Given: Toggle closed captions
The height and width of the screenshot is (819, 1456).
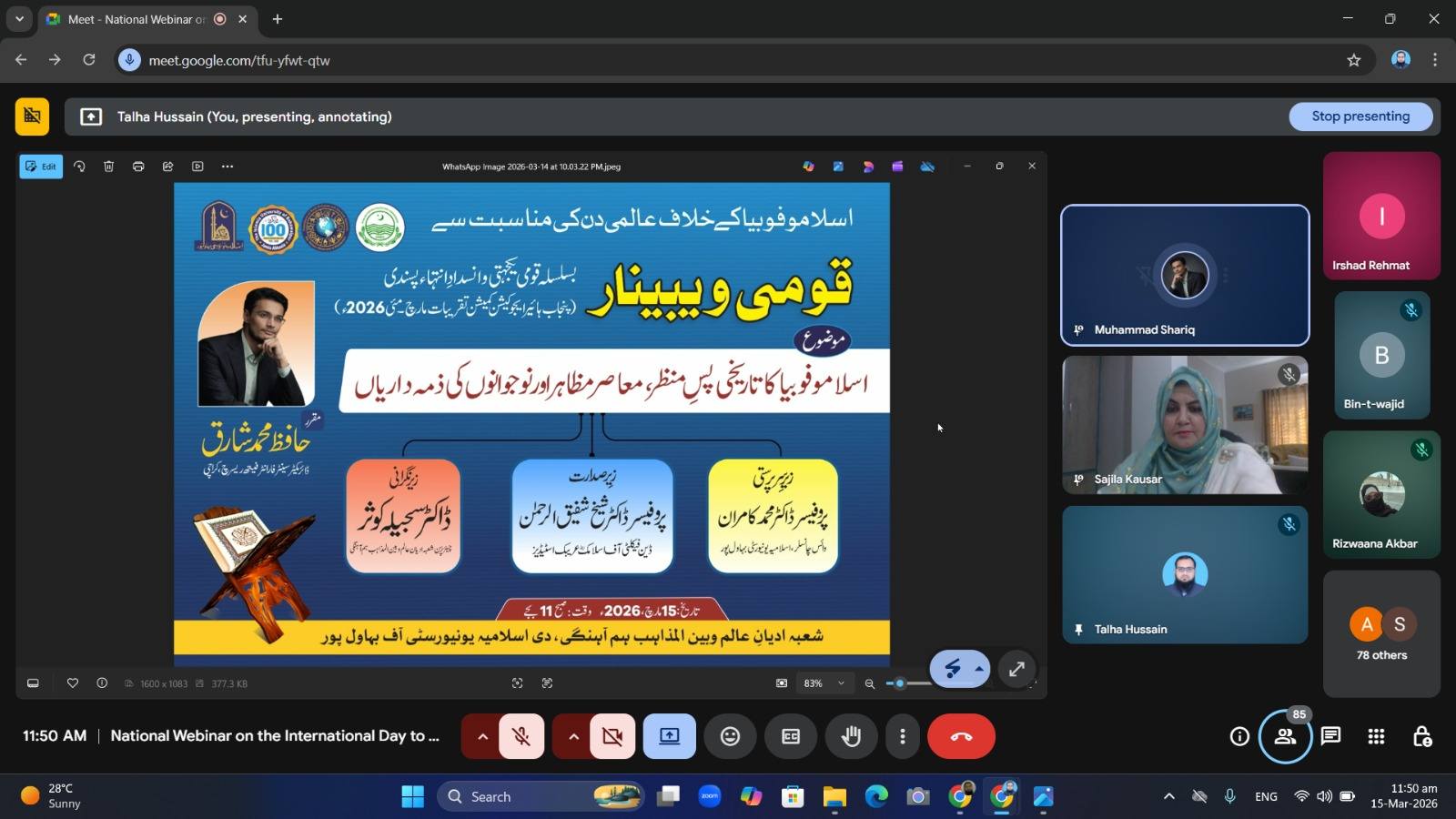Looking at the screenshot, I should [791, 736].
